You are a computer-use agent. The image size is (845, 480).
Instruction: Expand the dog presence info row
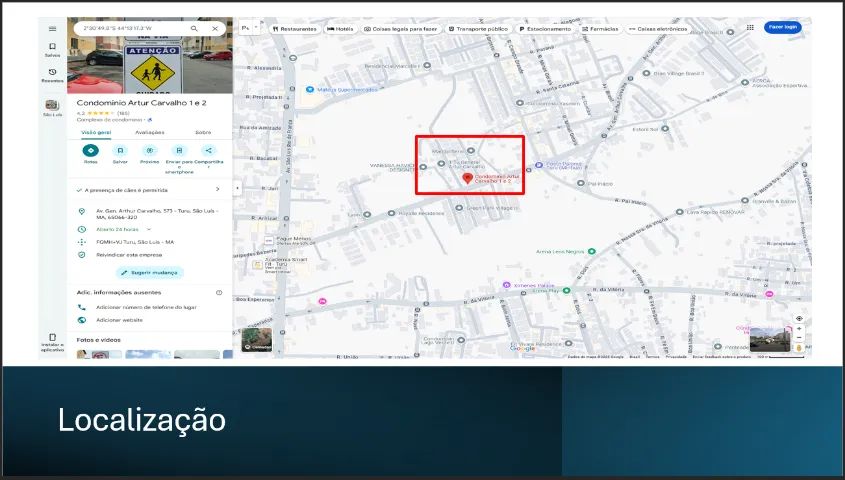(x=217, y=189)
